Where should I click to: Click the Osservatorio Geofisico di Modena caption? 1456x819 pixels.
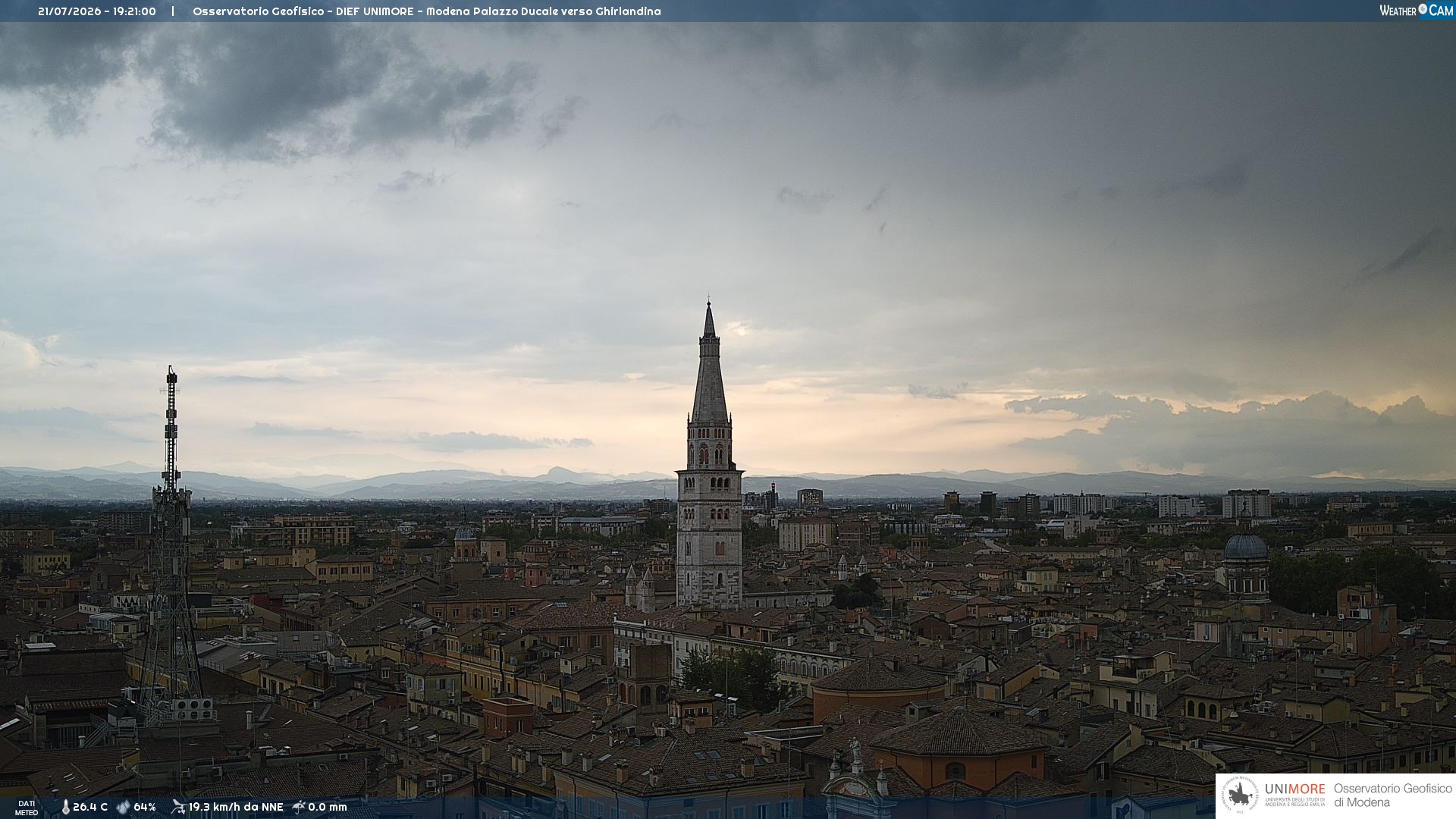click(1392, 795)
